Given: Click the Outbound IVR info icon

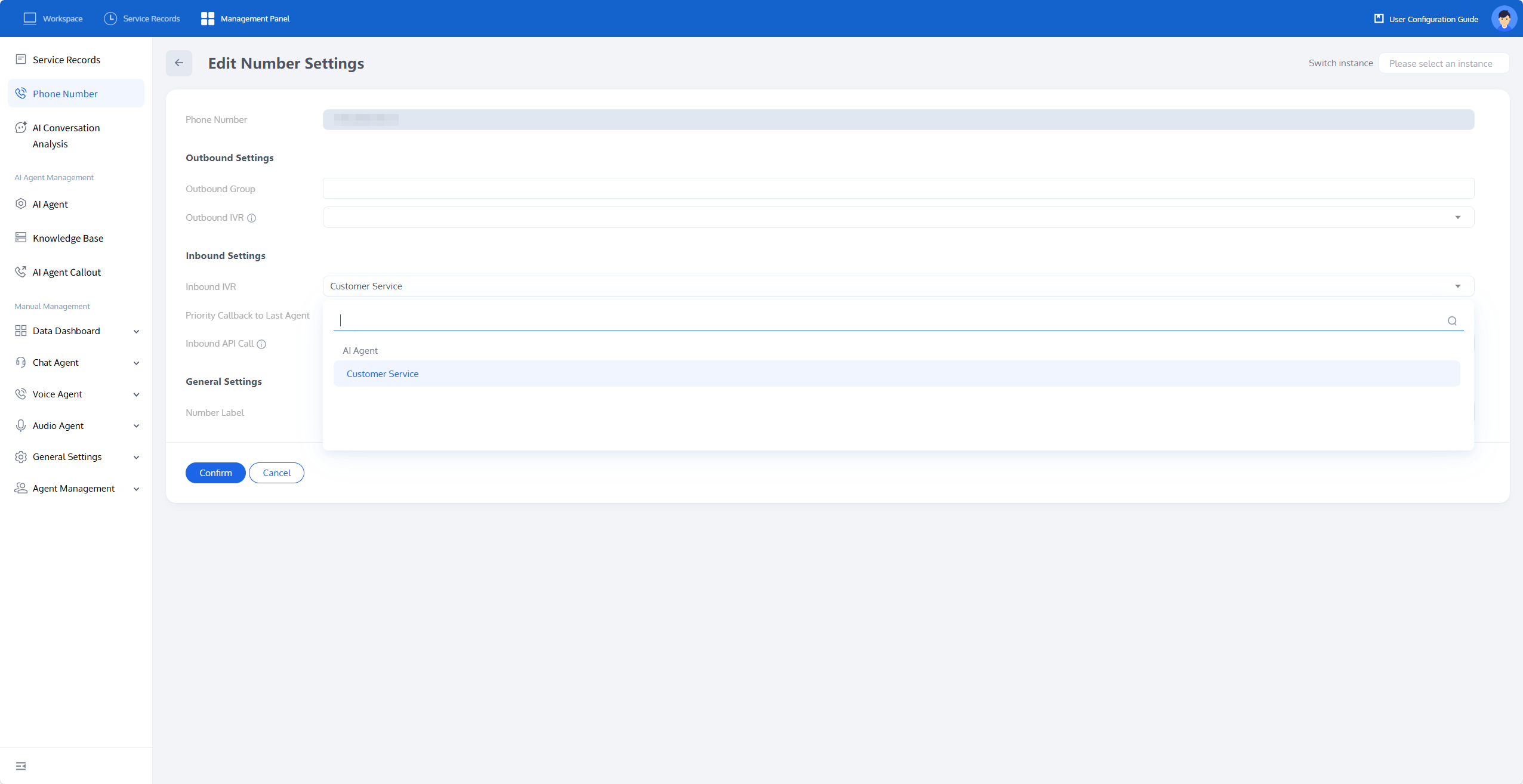Looking at the screenshot, I should click(x=252, y=218).
